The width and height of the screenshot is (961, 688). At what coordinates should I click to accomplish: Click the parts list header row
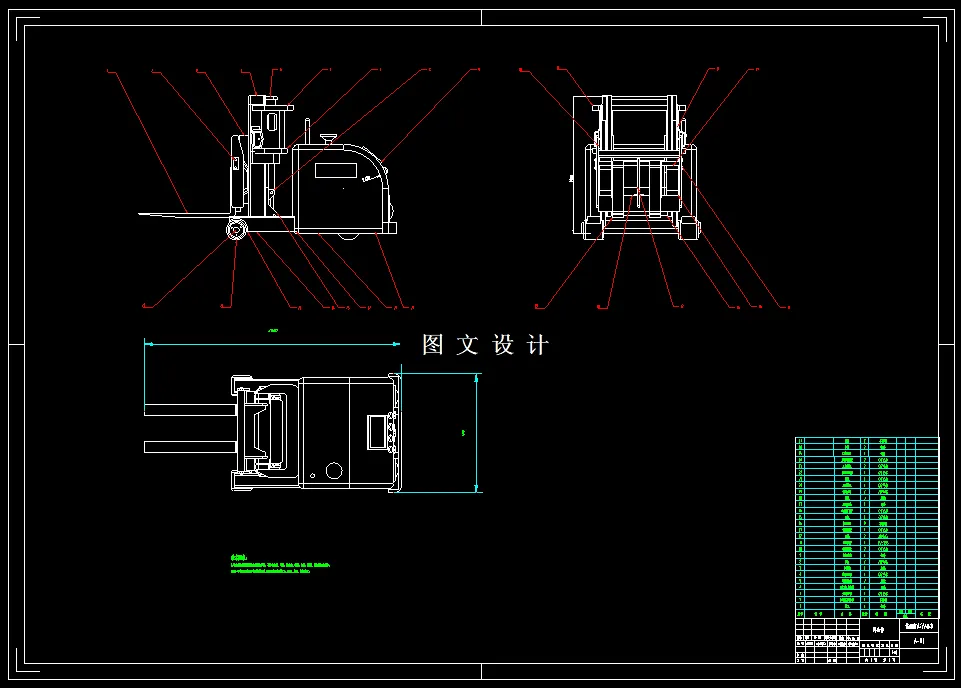867,613
